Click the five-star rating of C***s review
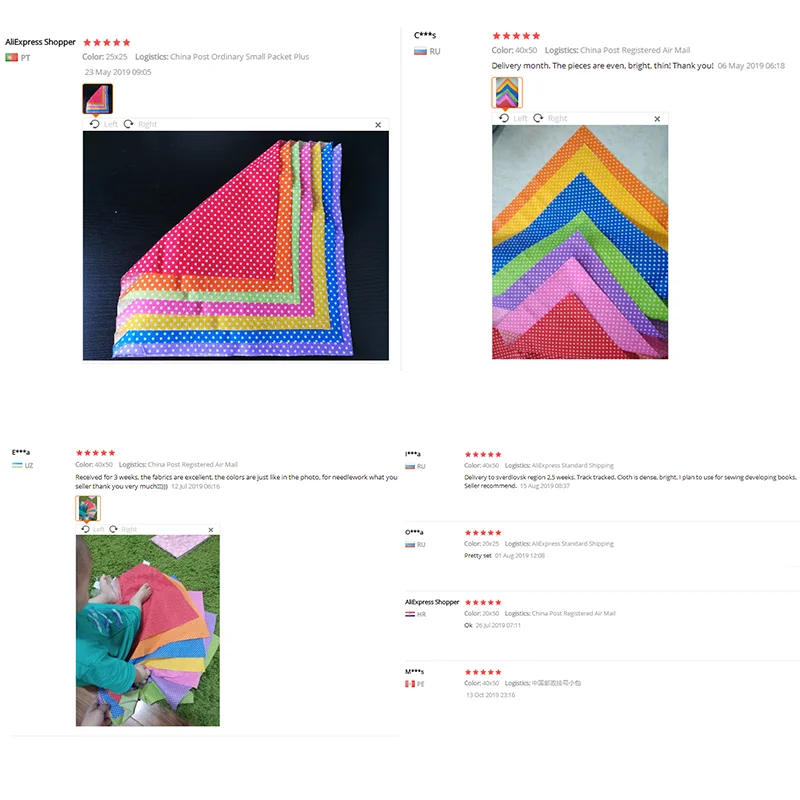The width and height of the screenshot is (800, 800). [516, 36]
